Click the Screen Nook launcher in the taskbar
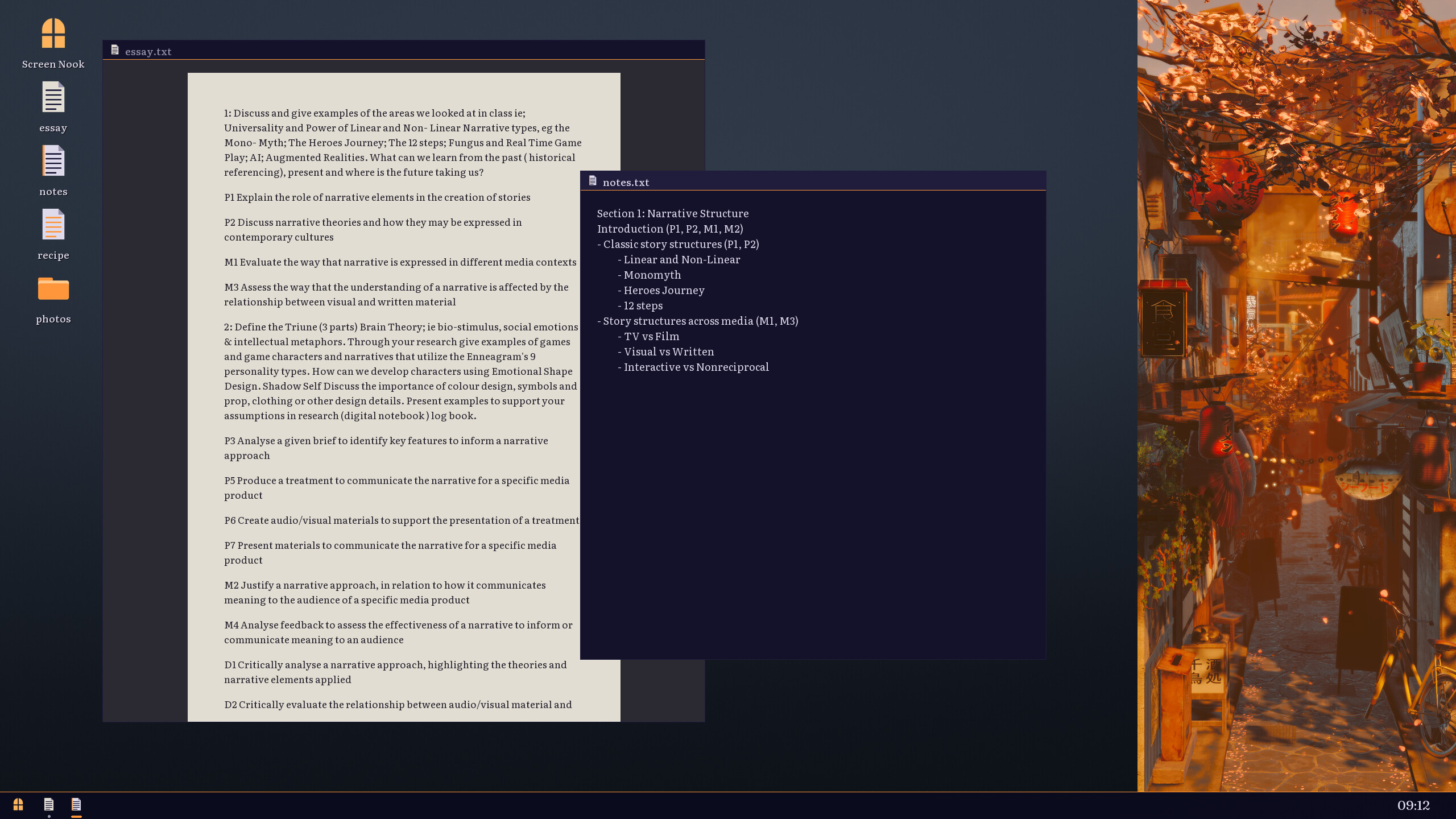Viewport: 1456px width, 819px height. point(18,804)
